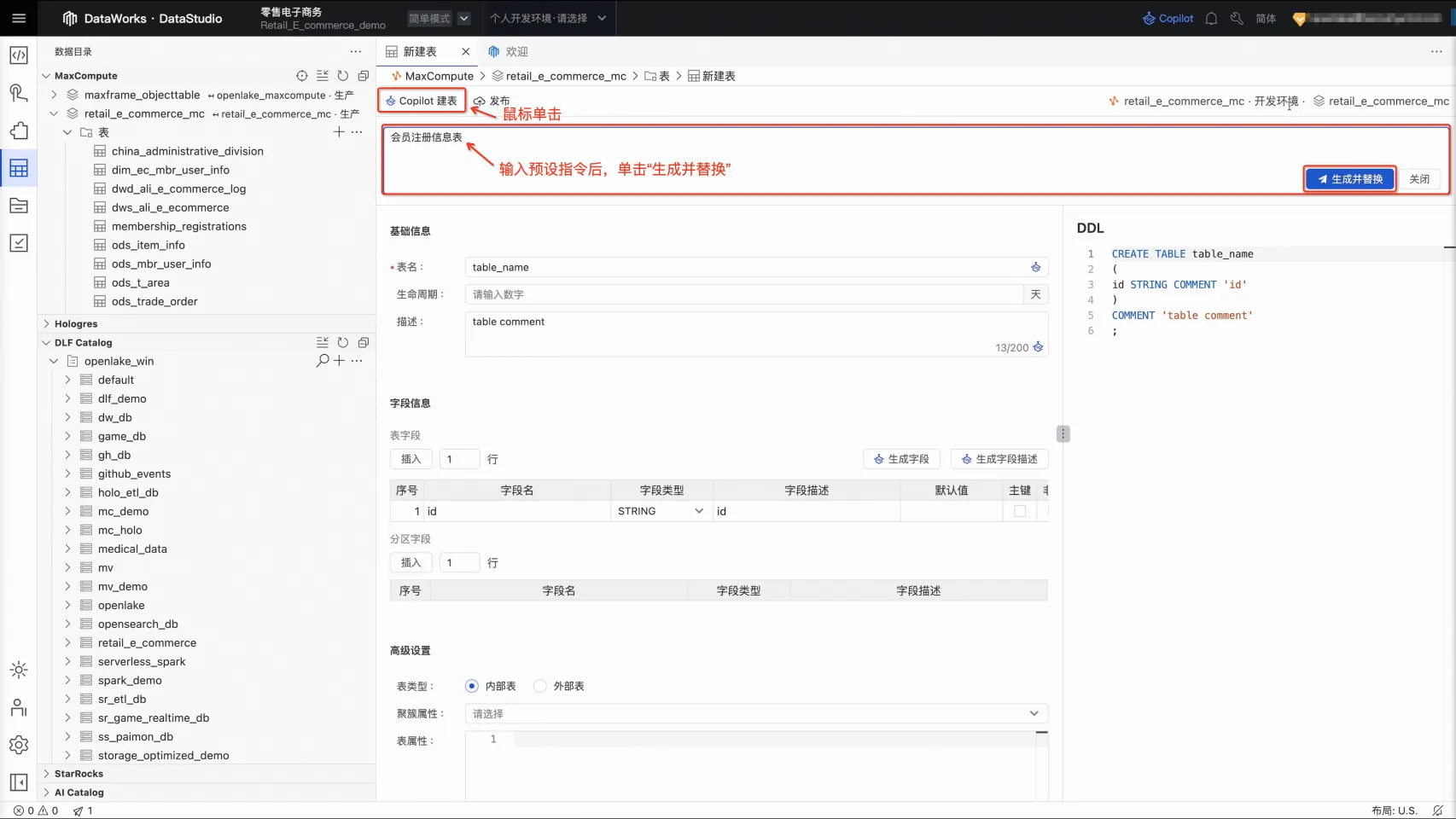Refresh the DLF Catalog section
Image resolution: width=1456 pixels, height=819 pixels.
click(343, 342)
